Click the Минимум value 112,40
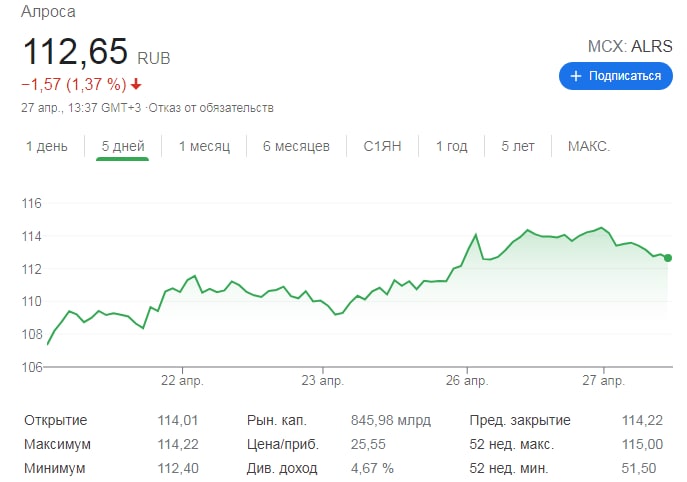Image resolution: width=687 pixels, height=482 pixels. pos(178,468)
